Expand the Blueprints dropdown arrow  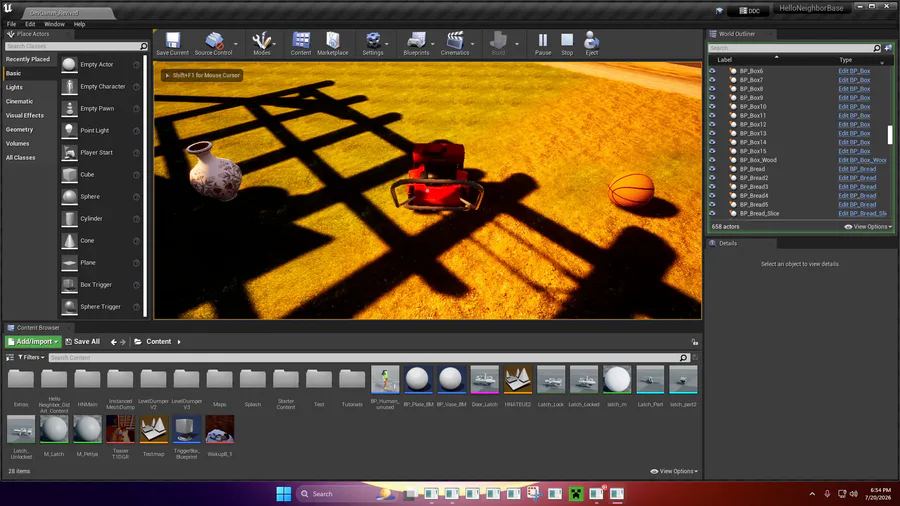pyautogui.click(x=433, y=44)
